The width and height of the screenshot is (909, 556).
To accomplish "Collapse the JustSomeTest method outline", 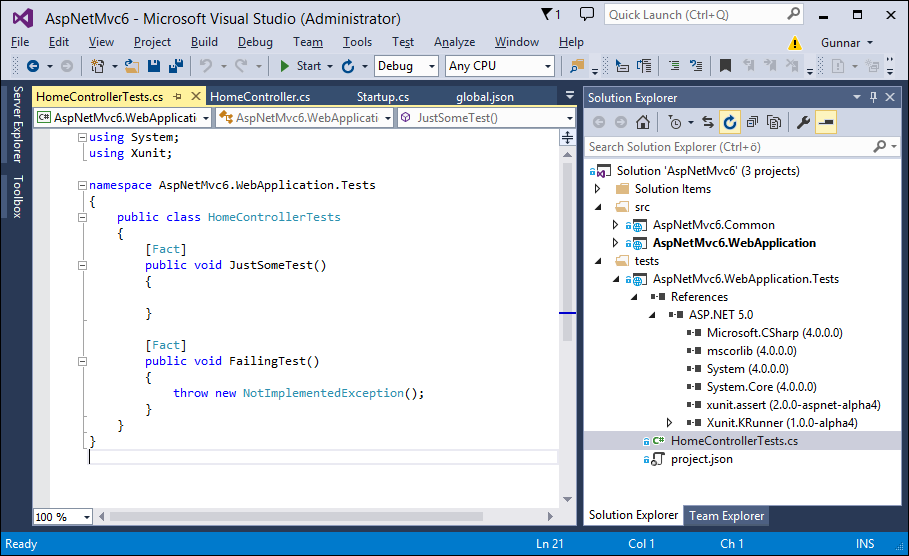I will pyautogui.click(x=82, y=266).
